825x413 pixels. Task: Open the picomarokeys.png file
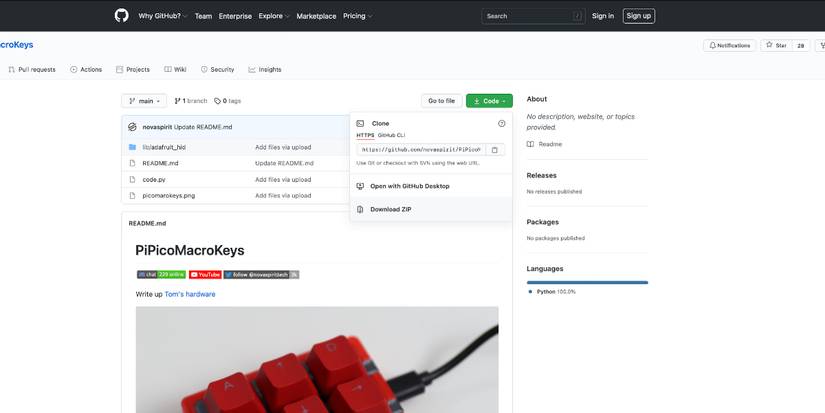(169, 196)
